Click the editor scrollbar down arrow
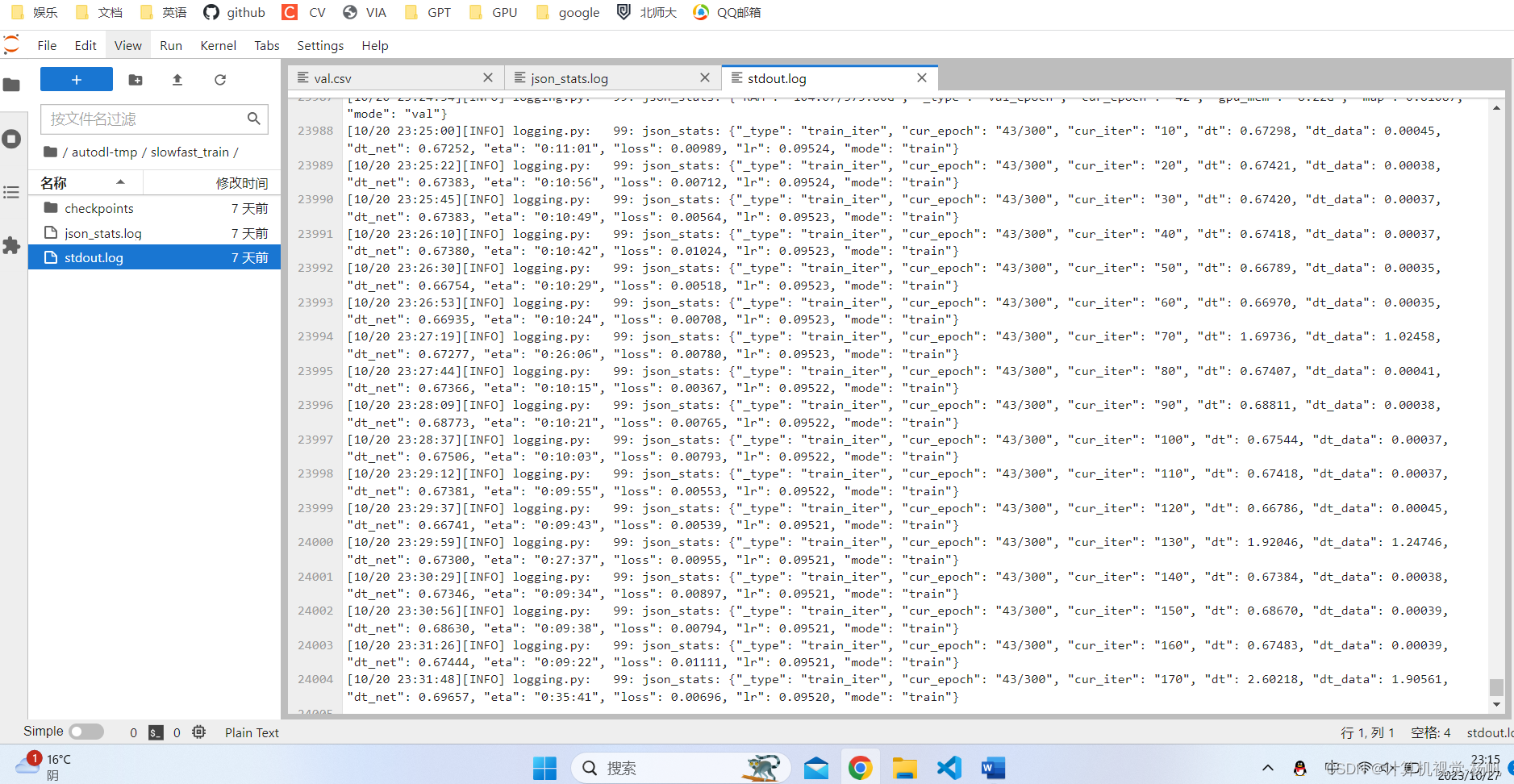 point(1496,704)
